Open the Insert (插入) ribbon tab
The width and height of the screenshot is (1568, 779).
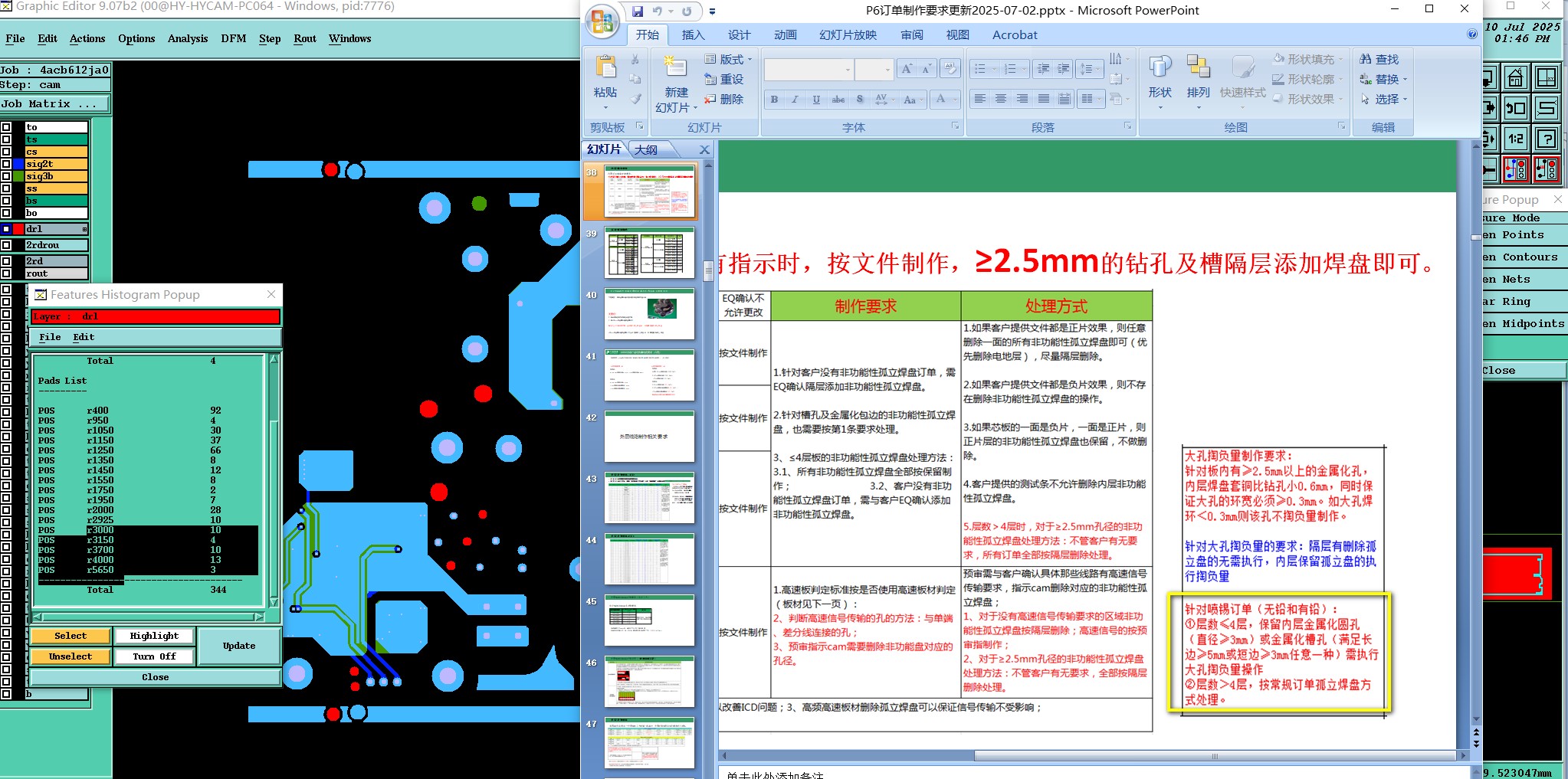point(693,34)
